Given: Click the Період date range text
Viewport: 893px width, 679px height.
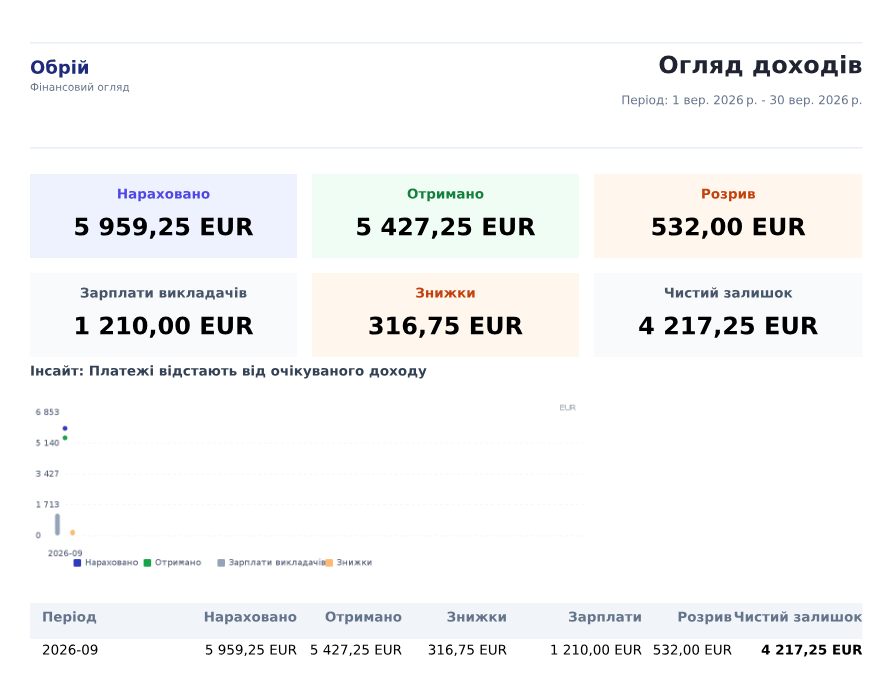Looking at the screenshot, I should 742,100.
